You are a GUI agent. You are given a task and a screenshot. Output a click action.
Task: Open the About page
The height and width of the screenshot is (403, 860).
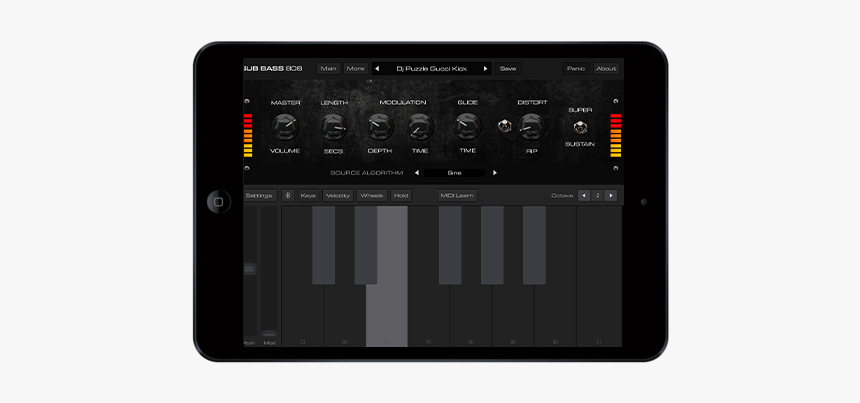click(606, 69)
